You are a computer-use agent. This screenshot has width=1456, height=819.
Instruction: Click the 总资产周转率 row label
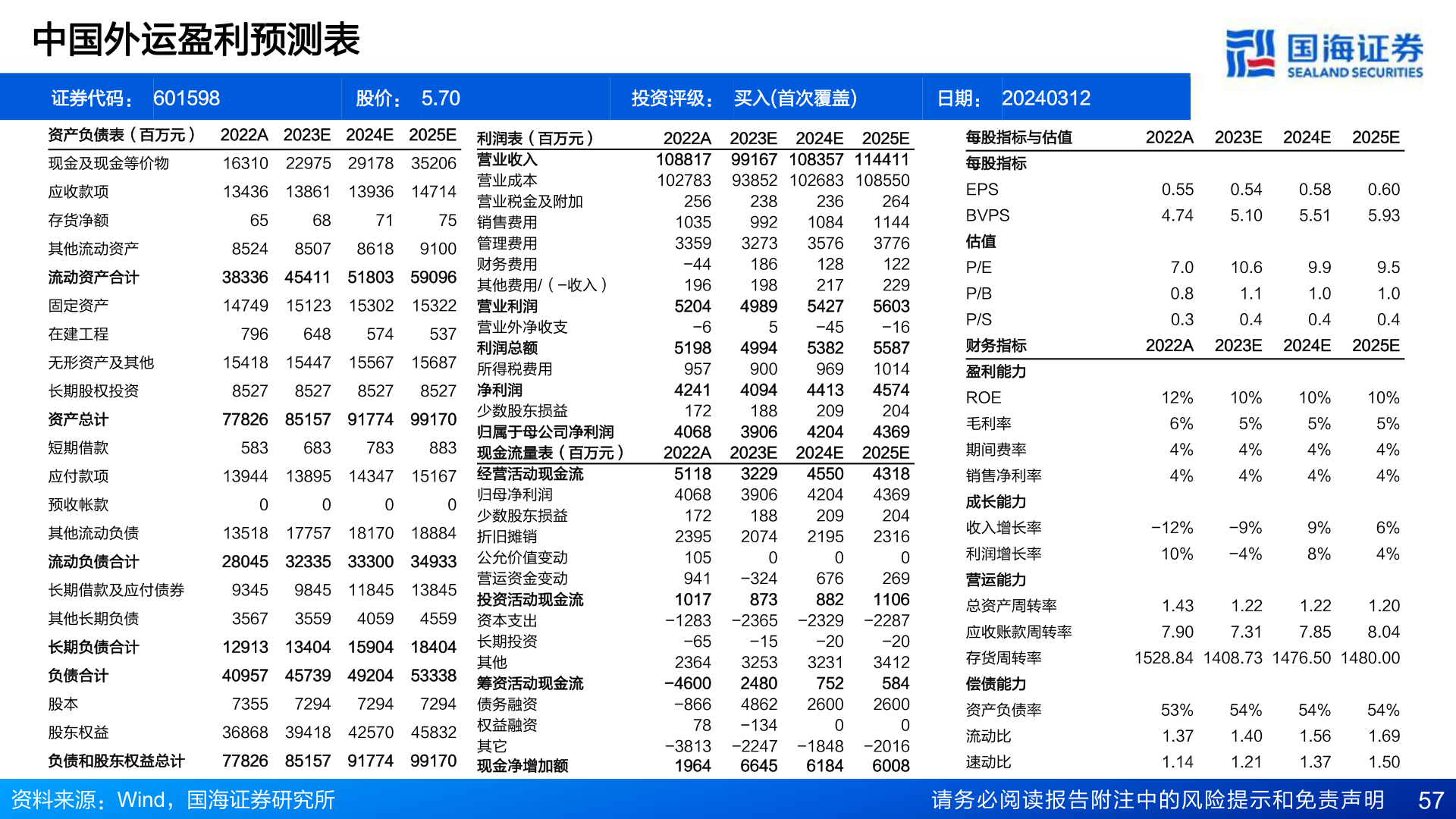(x=1011, y=606)
